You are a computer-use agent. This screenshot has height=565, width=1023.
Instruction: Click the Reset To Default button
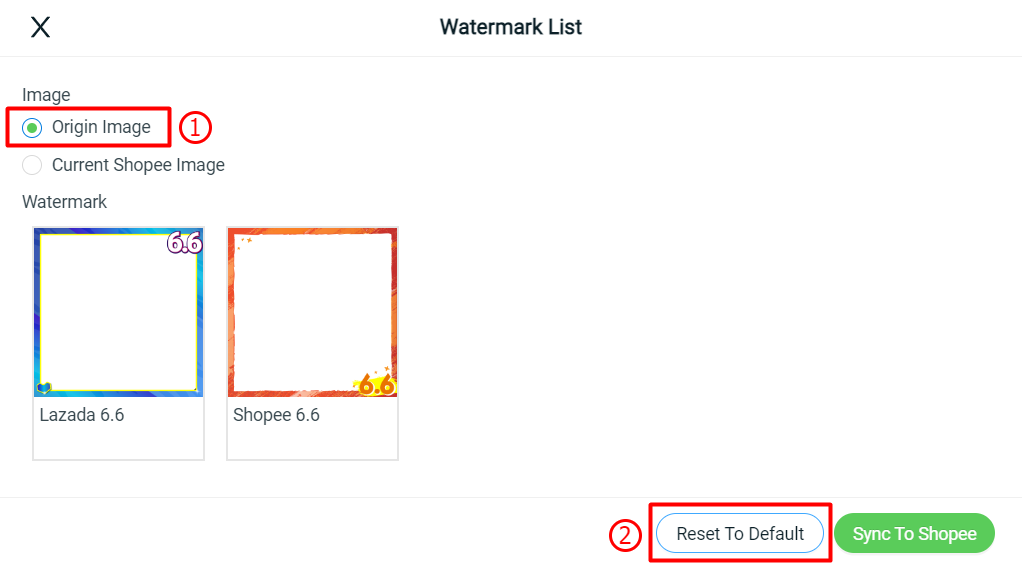(740, 534)
